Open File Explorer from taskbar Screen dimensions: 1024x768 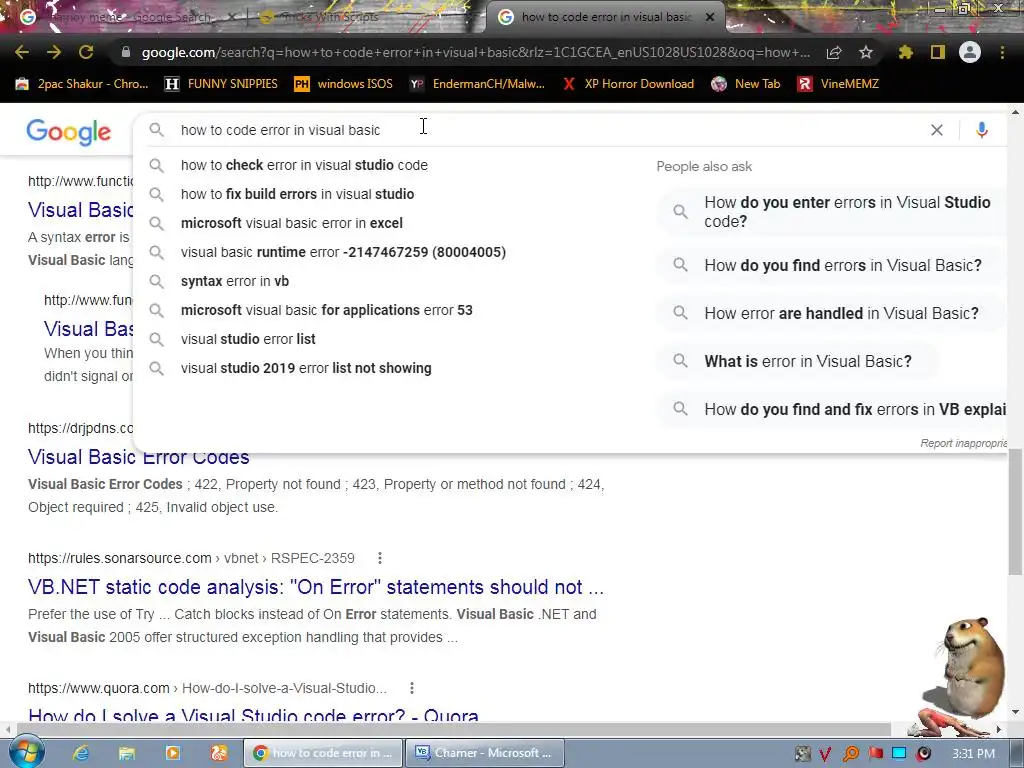tap(127, 753)
